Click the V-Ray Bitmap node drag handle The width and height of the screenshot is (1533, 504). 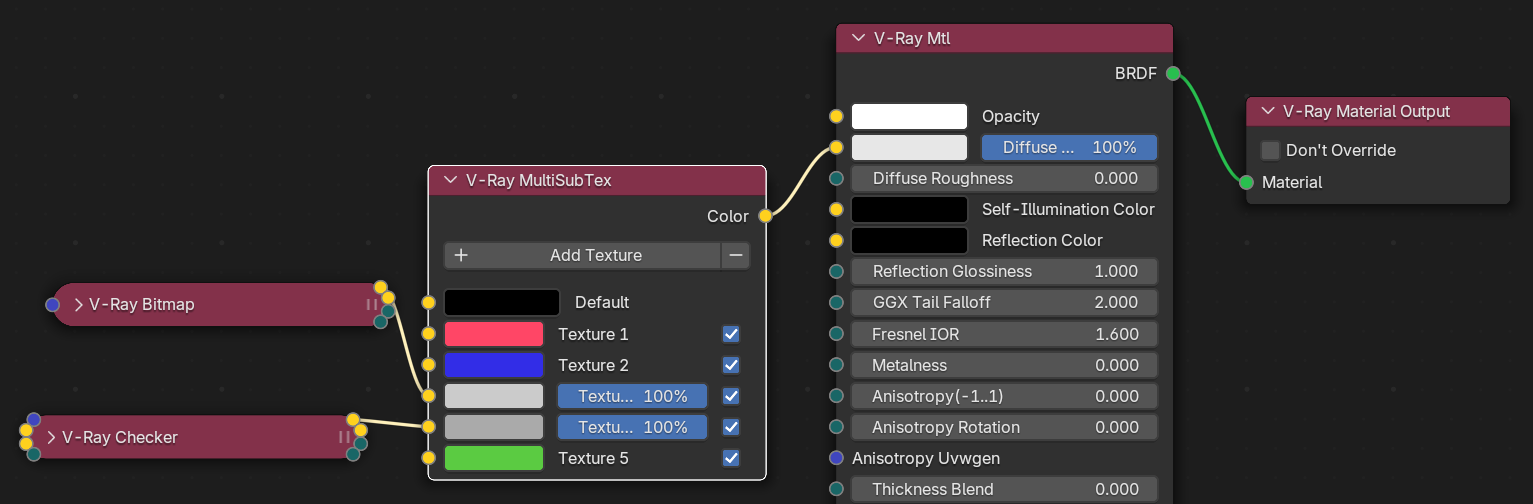coord(372,305)
